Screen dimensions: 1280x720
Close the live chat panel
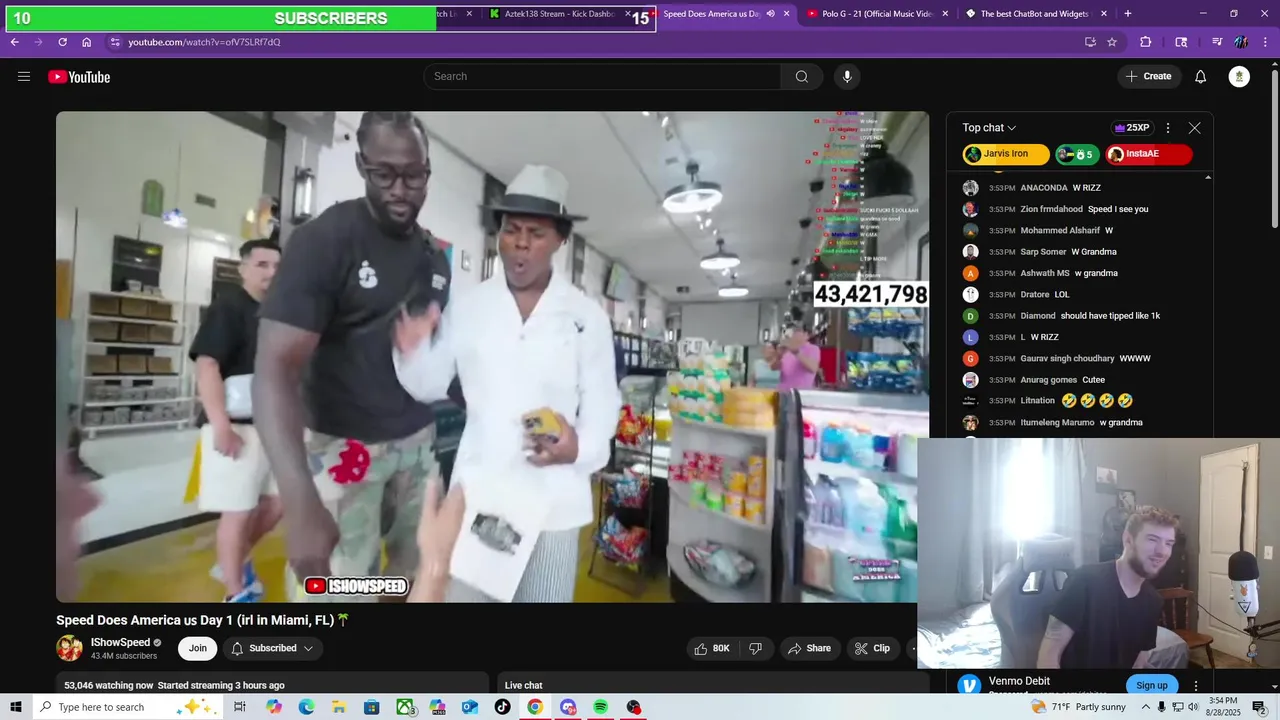(x=1194, y=128)
